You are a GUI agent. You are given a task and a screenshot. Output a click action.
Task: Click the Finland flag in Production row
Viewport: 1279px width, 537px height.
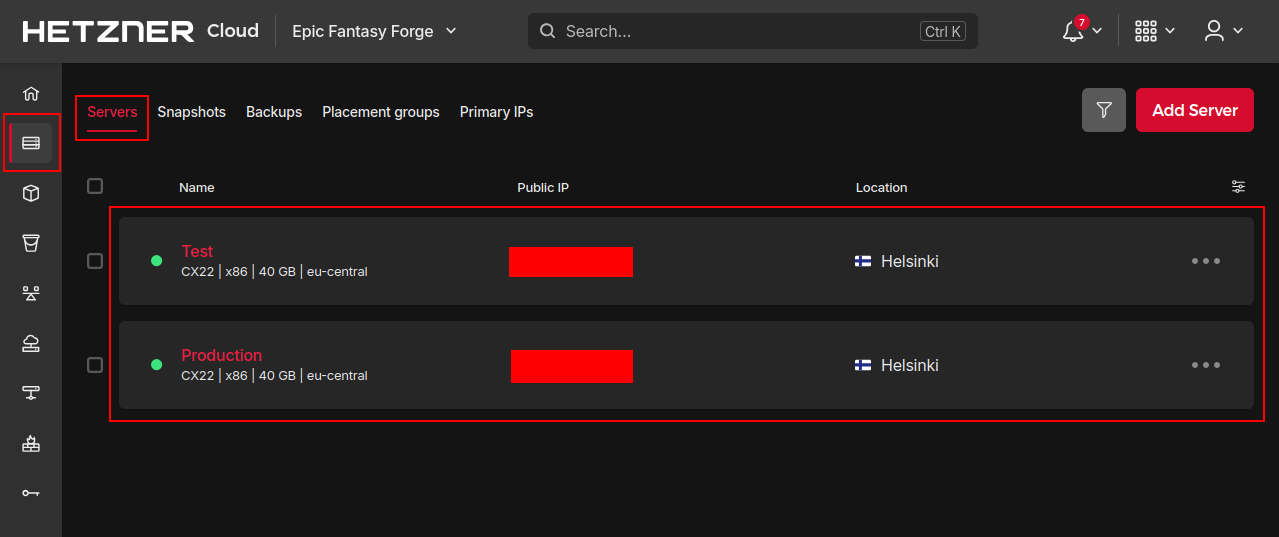[x=863, y=365]
